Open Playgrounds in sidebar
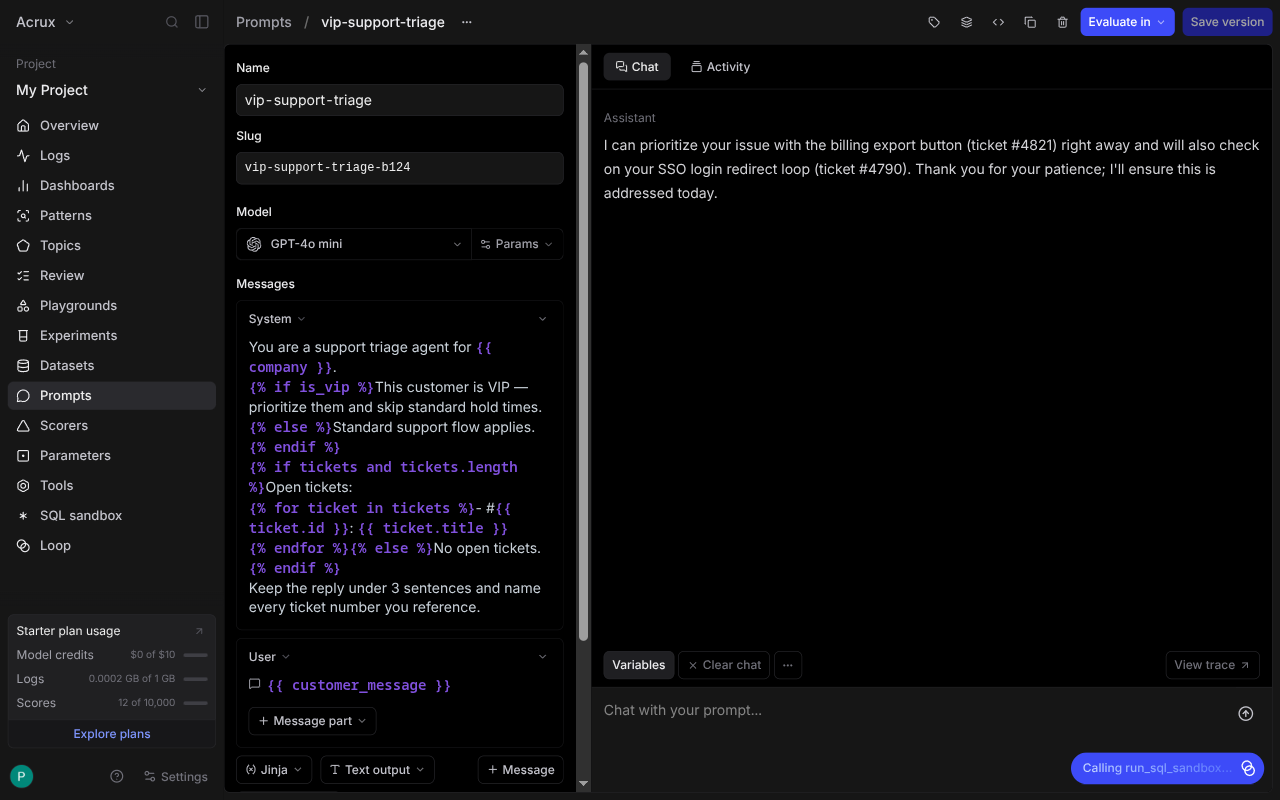 [x=112, y=306]
